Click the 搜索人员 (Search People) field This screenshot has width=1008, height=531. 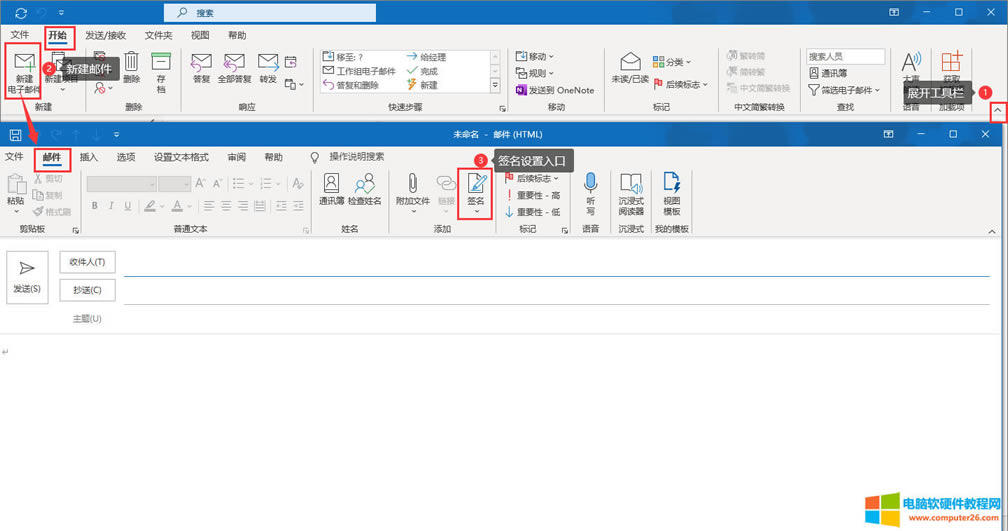(x=846, y=57)
